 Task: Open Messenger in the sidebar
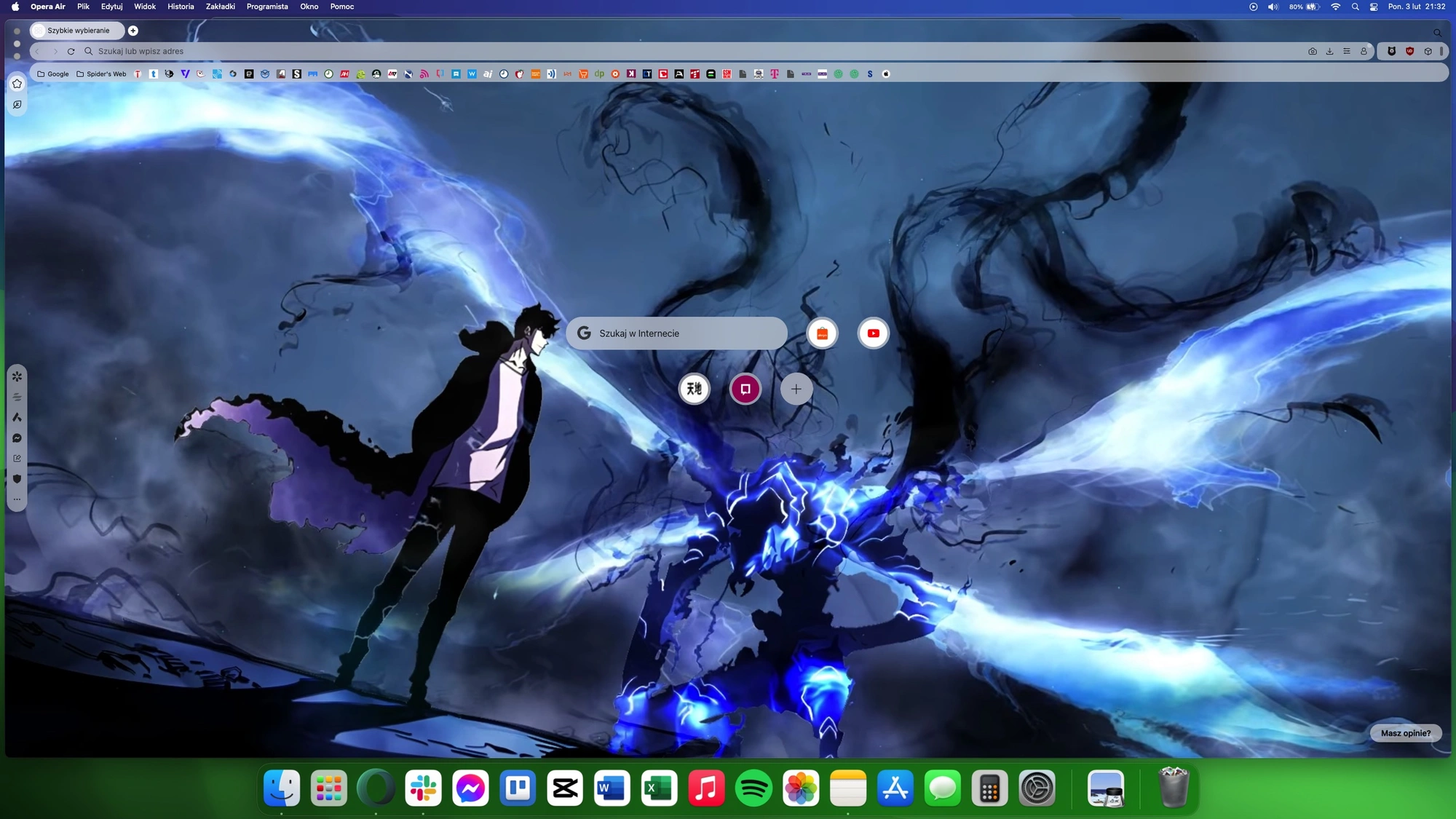(17, 438)
